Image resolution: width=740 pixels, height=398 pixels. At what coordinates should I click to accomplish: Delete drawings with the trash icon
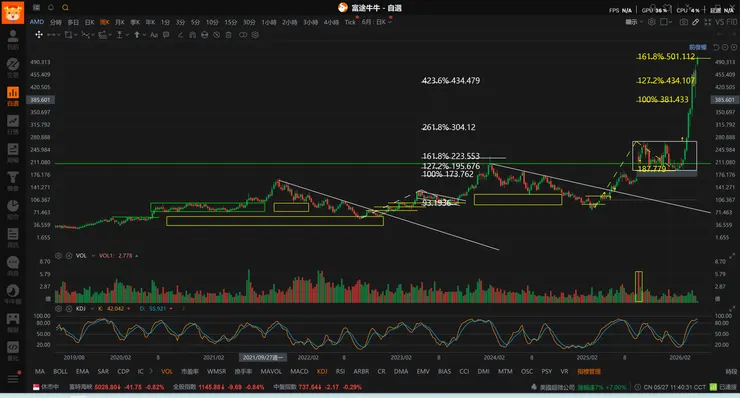(228, 34)
